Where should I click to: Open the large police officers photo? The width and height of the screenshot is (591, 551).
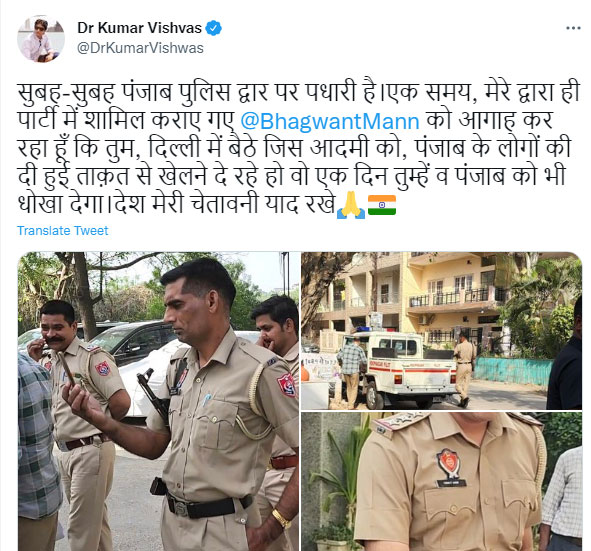tap(158, 401)
